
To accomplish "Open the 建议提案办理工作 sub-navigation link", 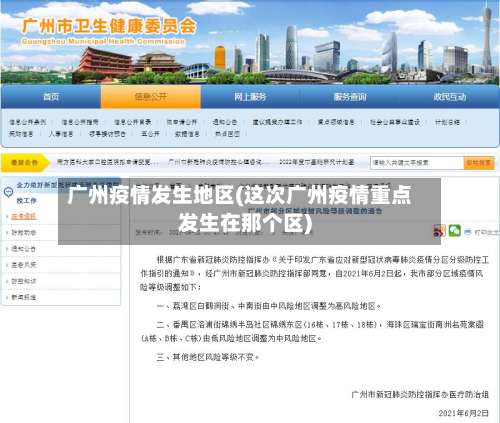I will pos(277,122).
